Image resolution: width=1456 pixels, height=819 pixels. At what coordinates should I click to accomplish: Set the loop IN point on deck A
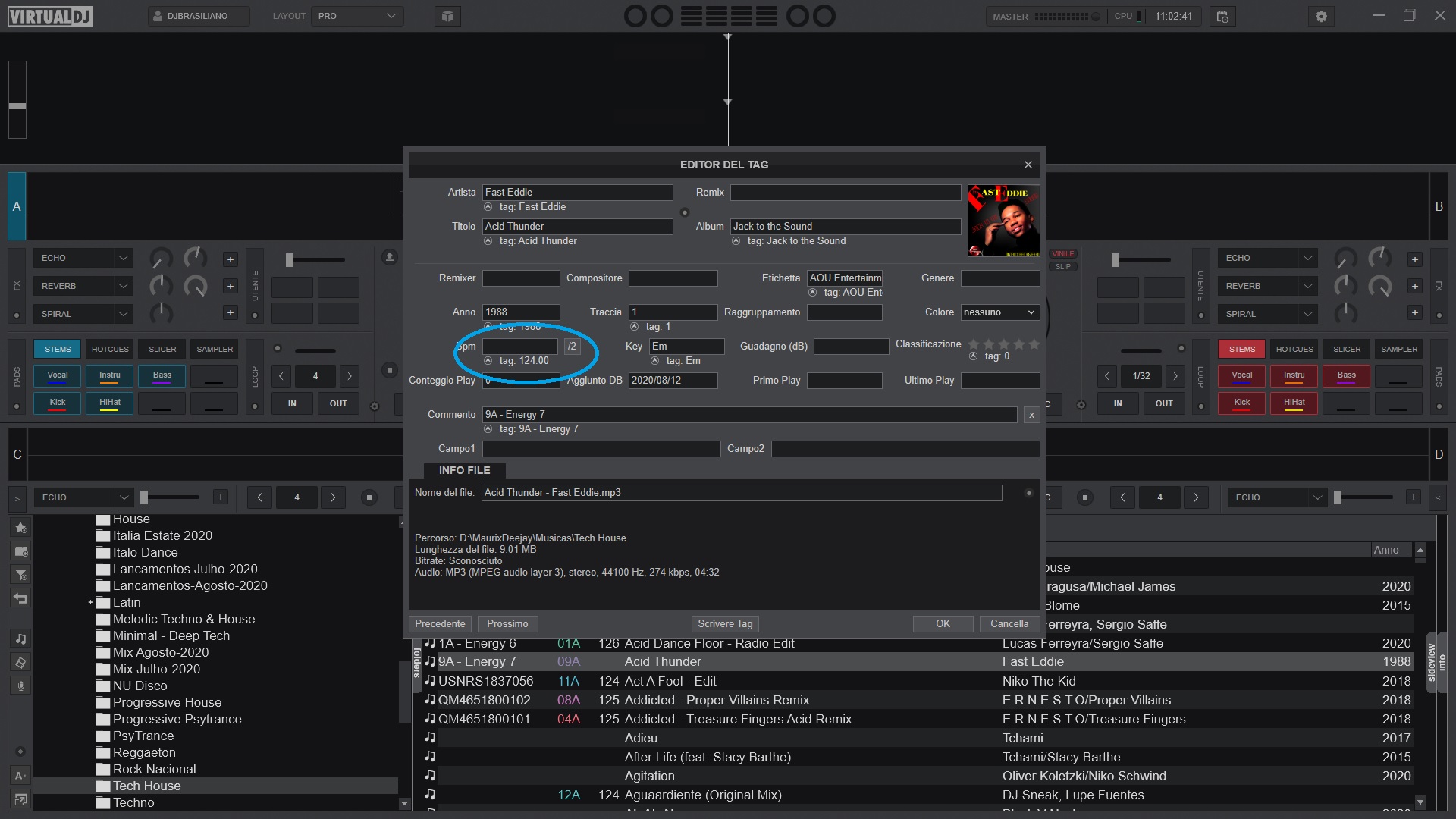(x=292, y=403)
